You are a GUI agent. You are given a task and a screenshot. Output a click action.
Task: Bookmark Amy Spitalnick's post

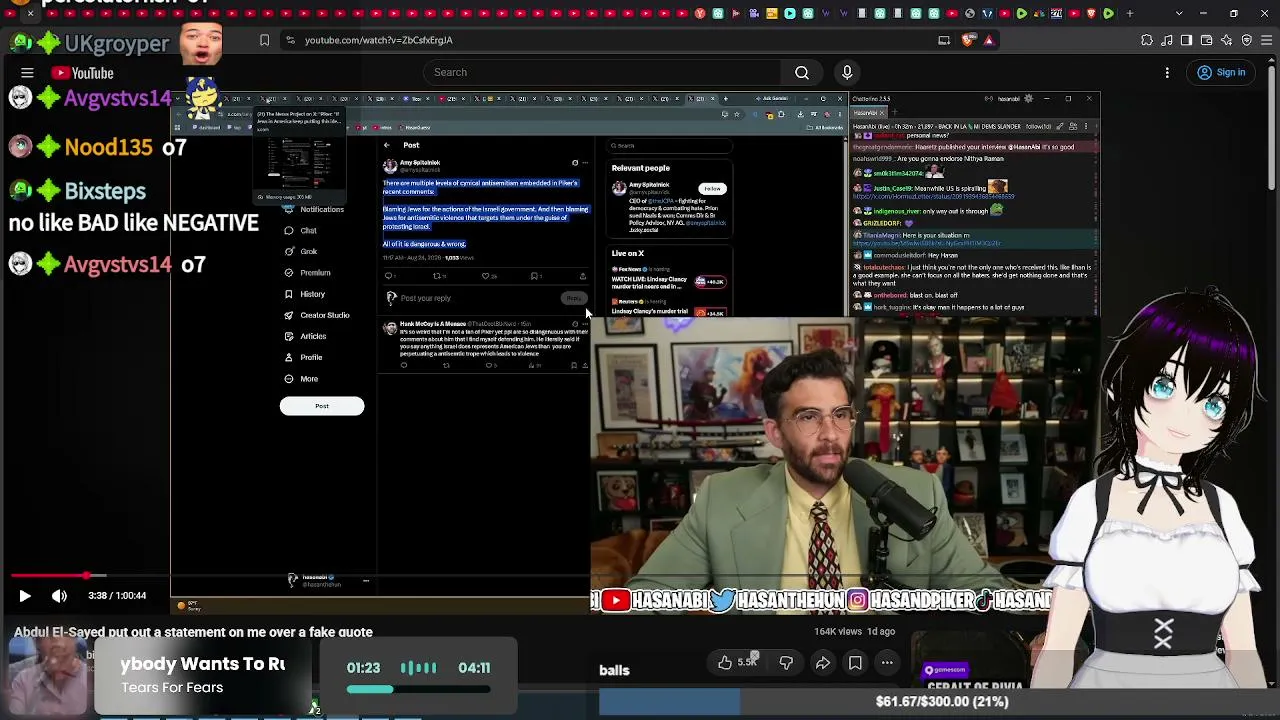536,276
